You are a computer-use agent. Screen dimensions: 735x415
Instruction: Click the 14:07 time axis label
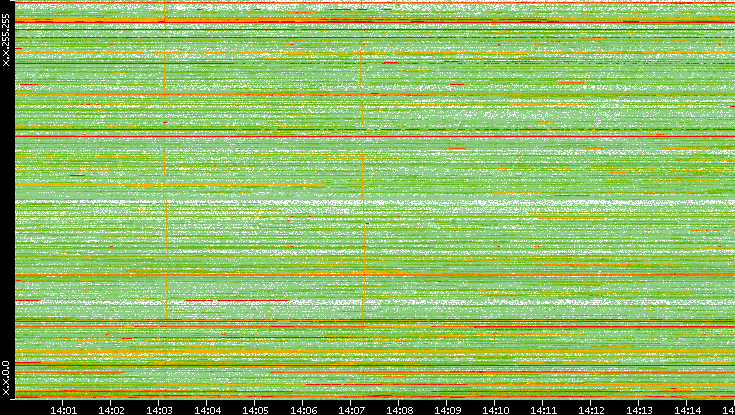coord(351,410)
